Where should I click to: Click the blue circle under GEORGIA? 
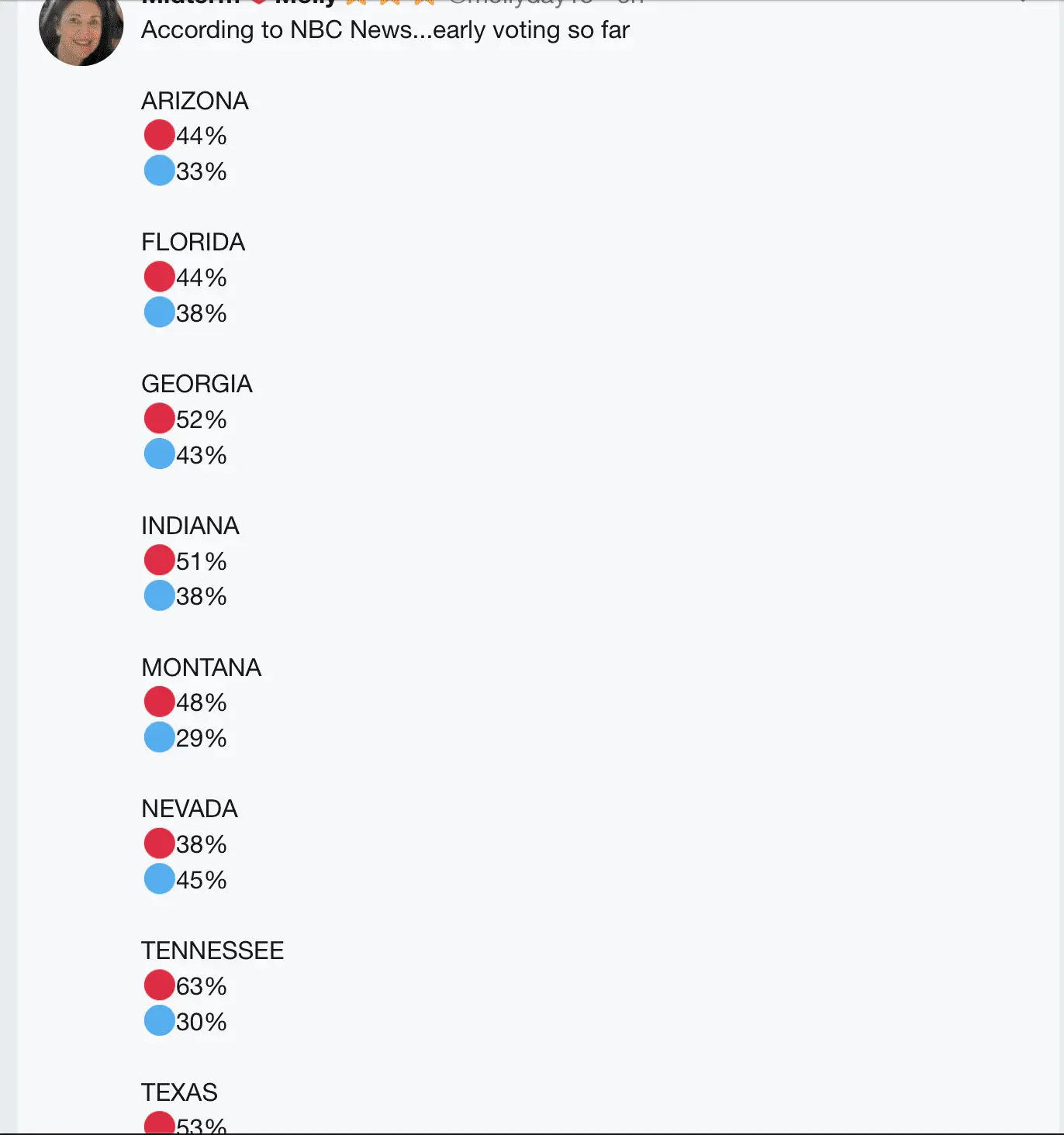pos(159,454)
